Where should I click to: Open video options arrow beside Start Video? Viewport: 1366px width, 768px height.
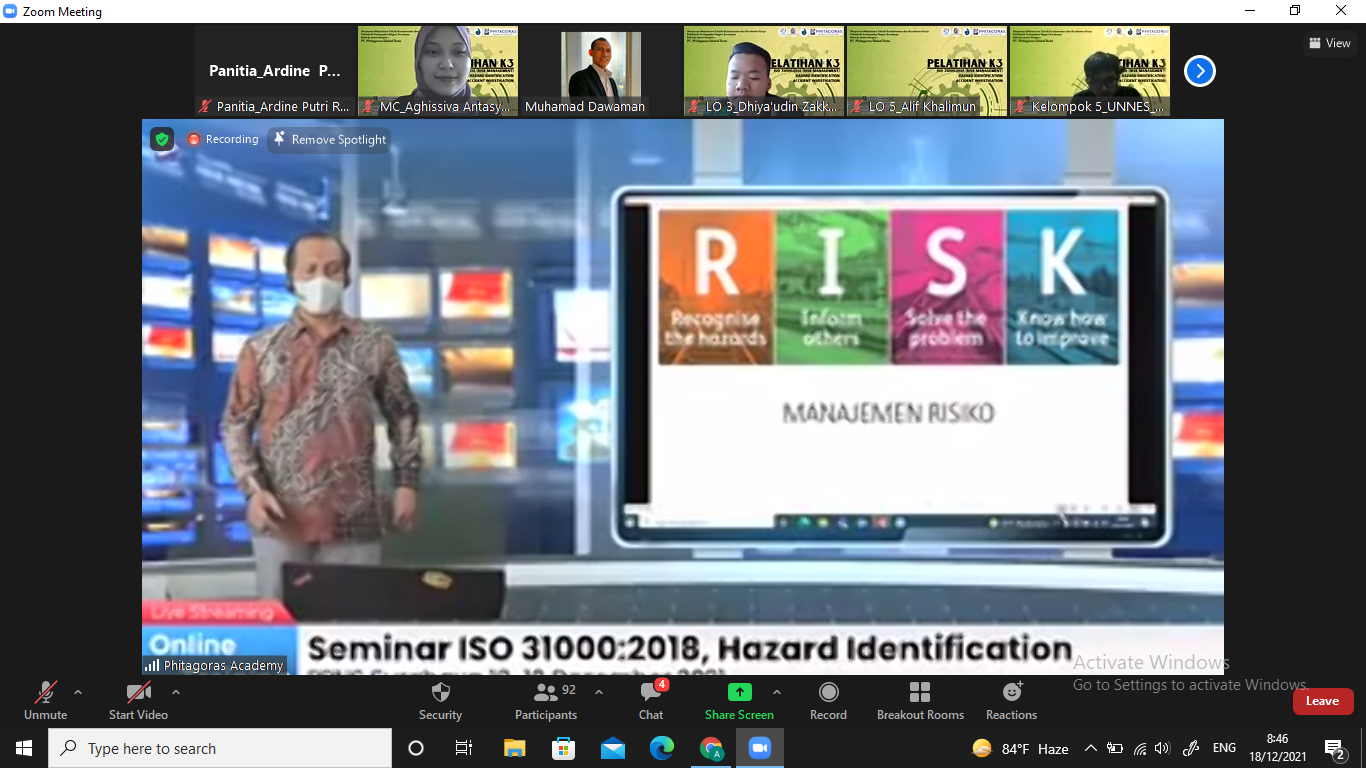pos(176,692)
